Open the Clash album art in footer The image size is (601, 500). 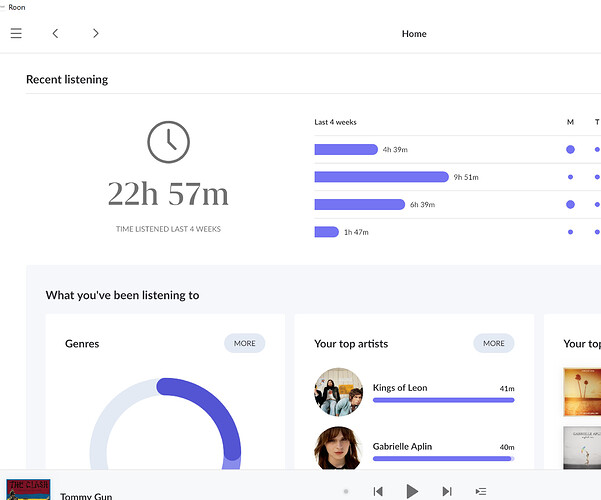[x=28, y=489]
